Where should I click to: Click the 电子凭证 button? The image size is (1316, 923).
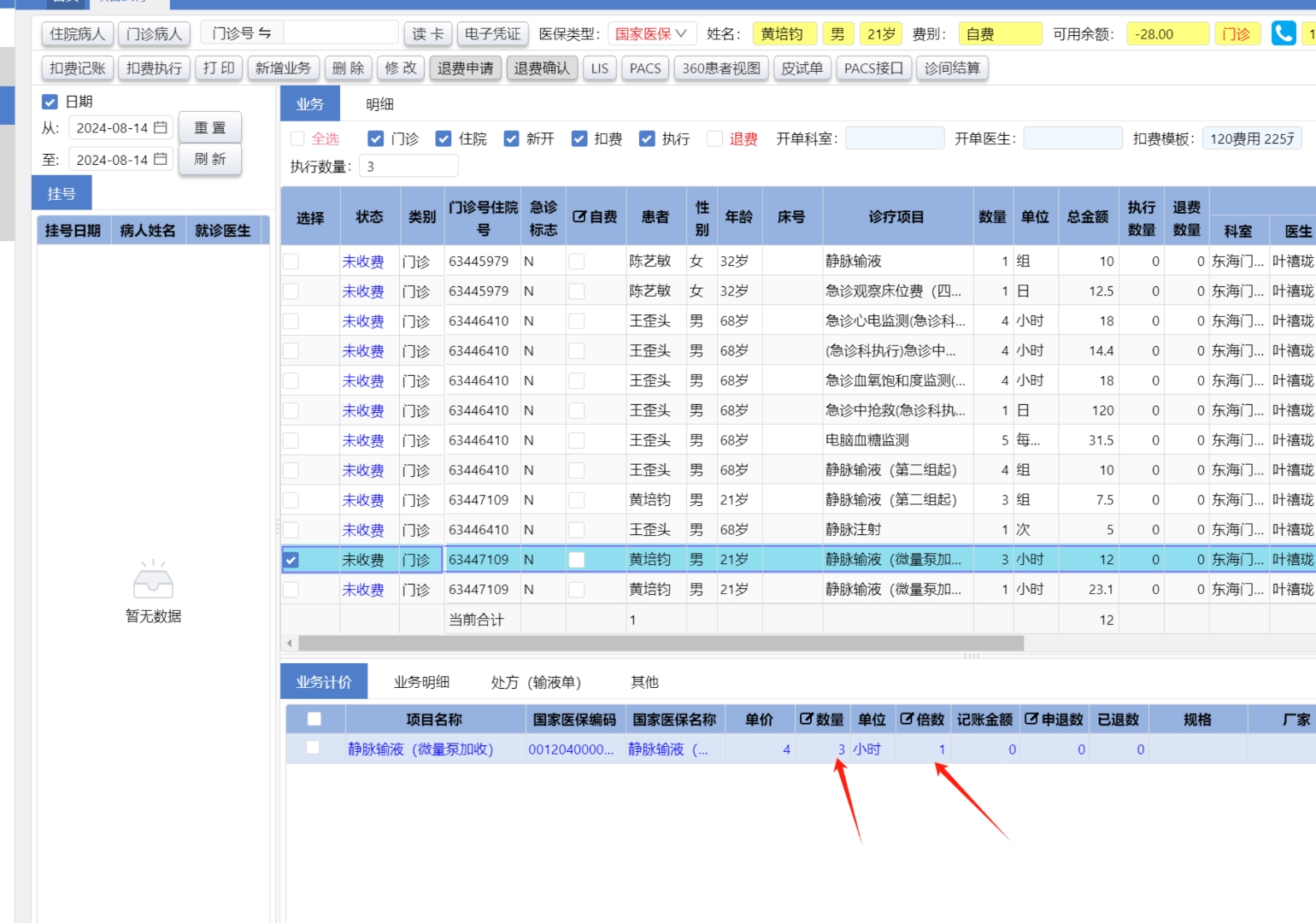pyautogui.click(x=492, y=33)
